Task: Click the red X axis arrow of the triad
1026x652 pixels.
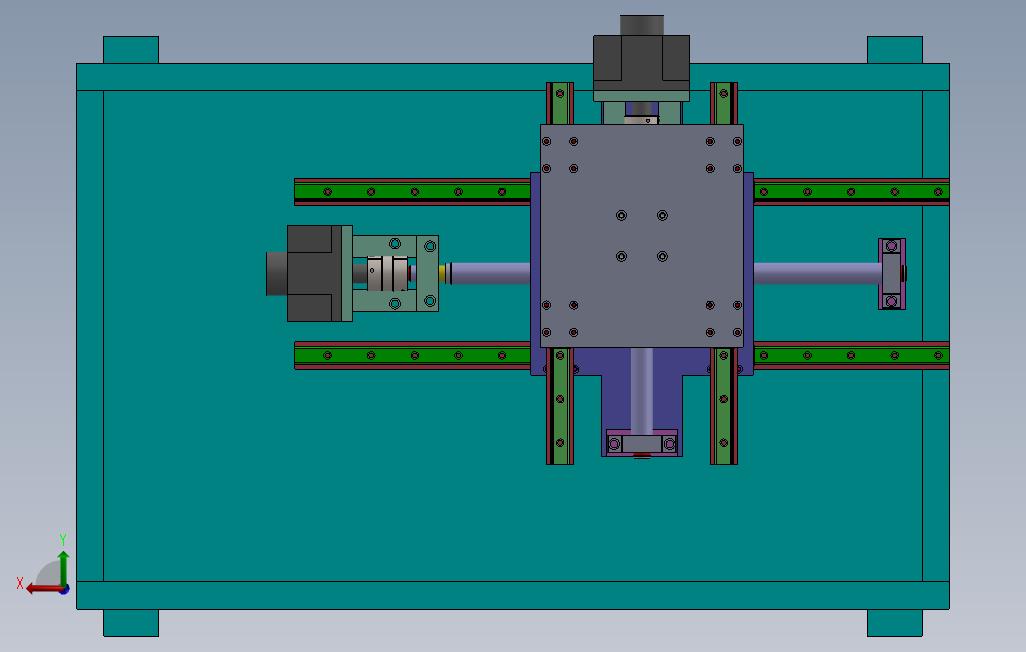Action: 44,589
